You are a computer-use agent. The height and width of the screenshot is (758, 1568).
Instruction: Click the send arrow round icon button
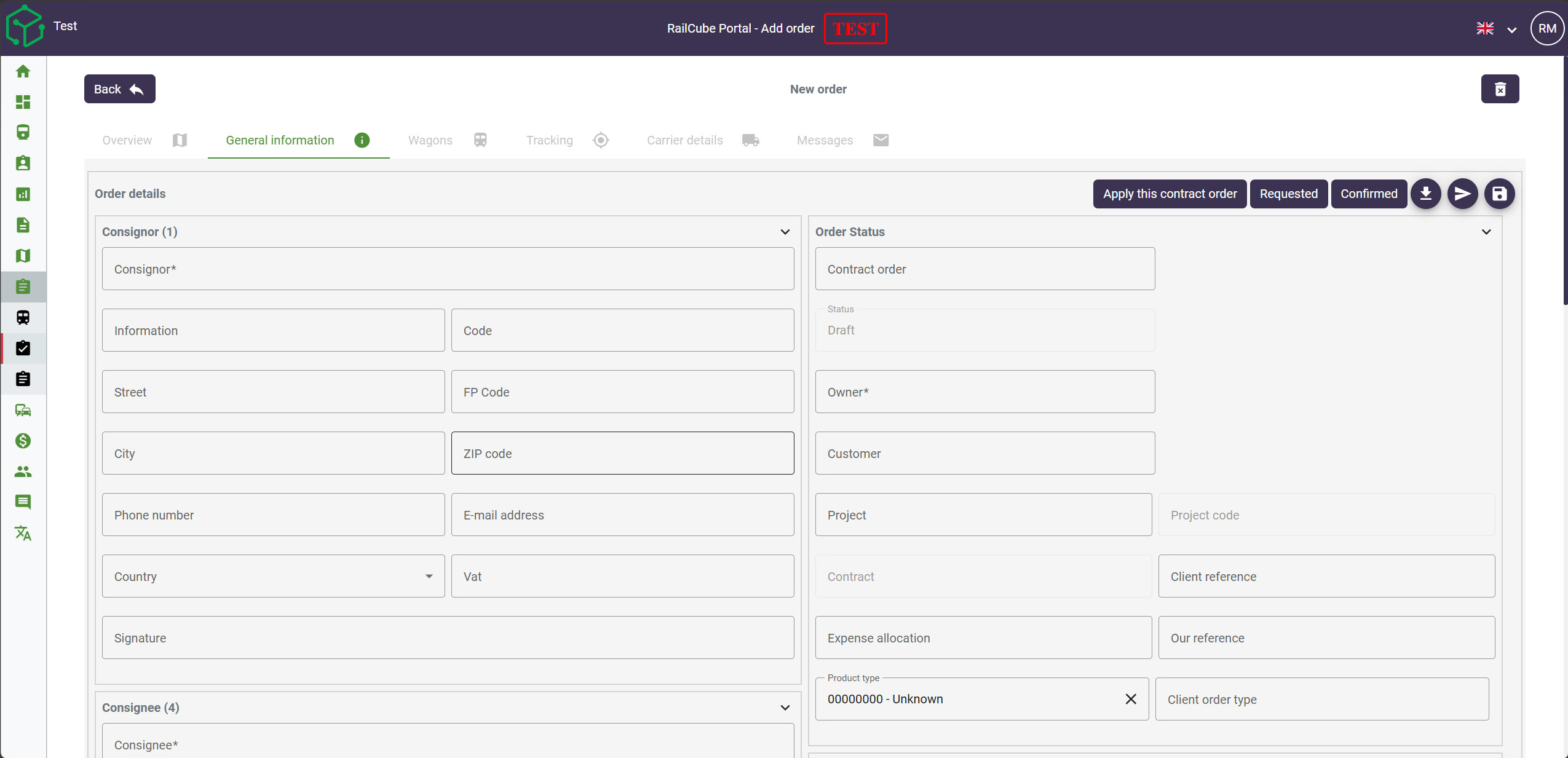(x=1462, y=194)
